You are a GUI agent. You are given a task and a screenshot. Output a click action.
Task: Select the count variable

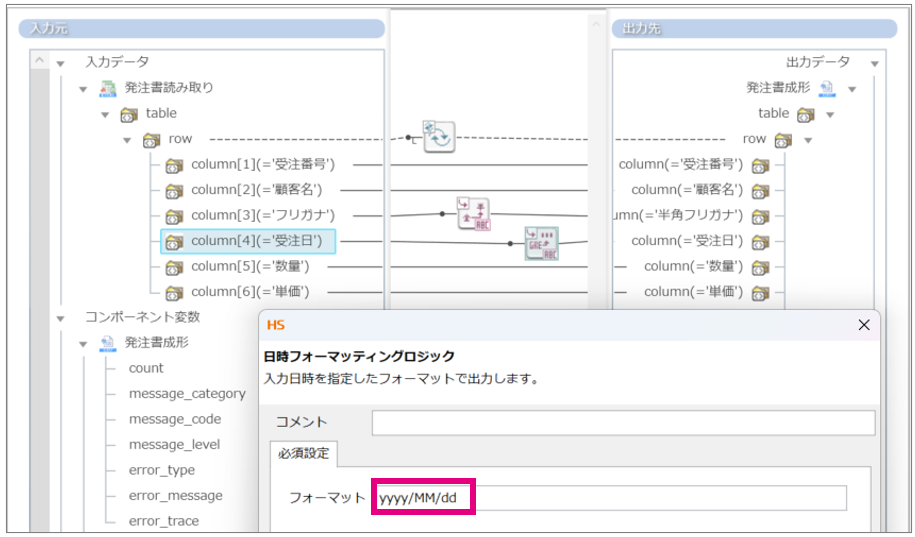click(x=146, y=368)
